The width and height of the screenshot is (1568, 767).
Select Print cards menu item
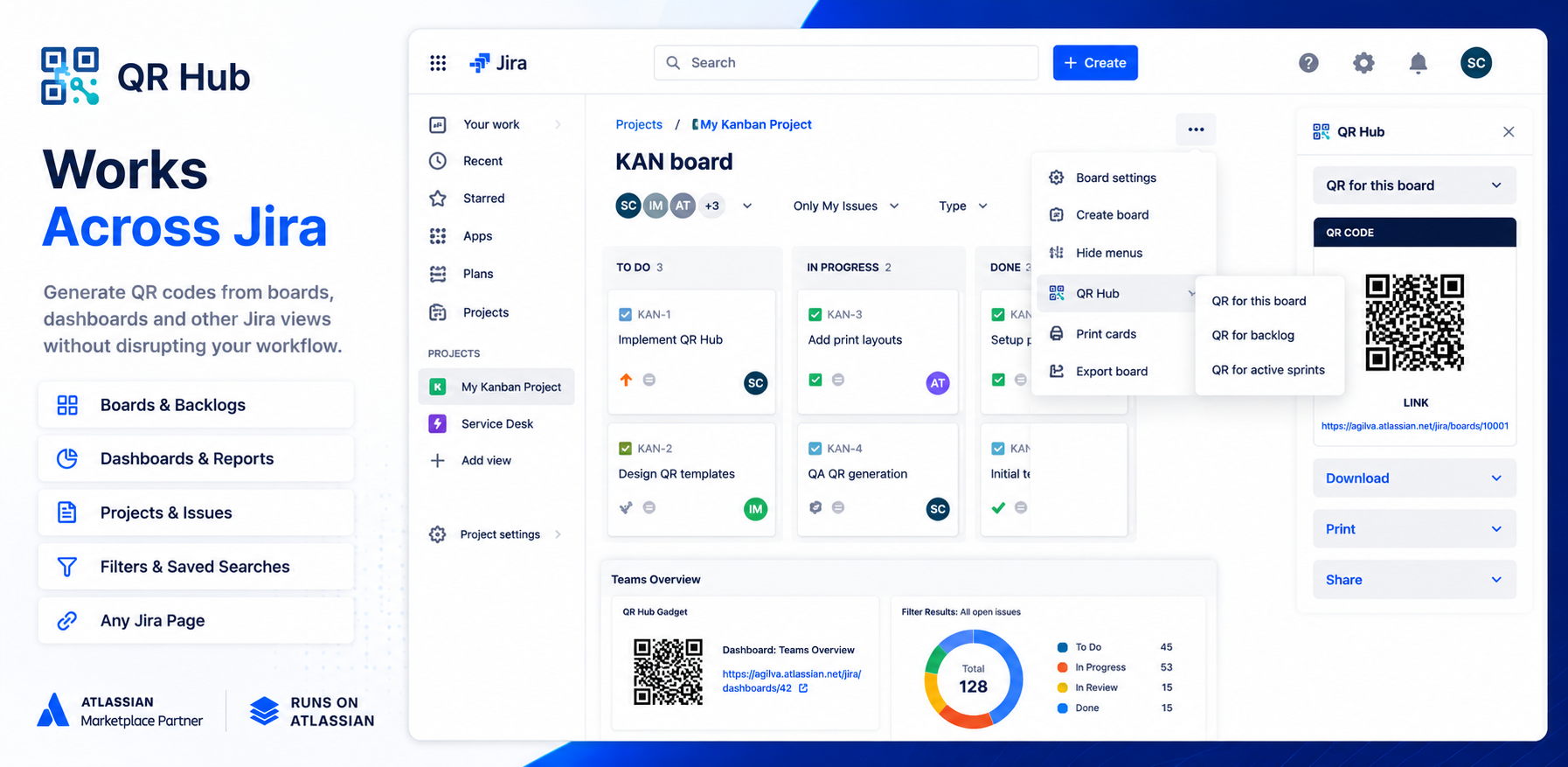tap(1117, 334)
